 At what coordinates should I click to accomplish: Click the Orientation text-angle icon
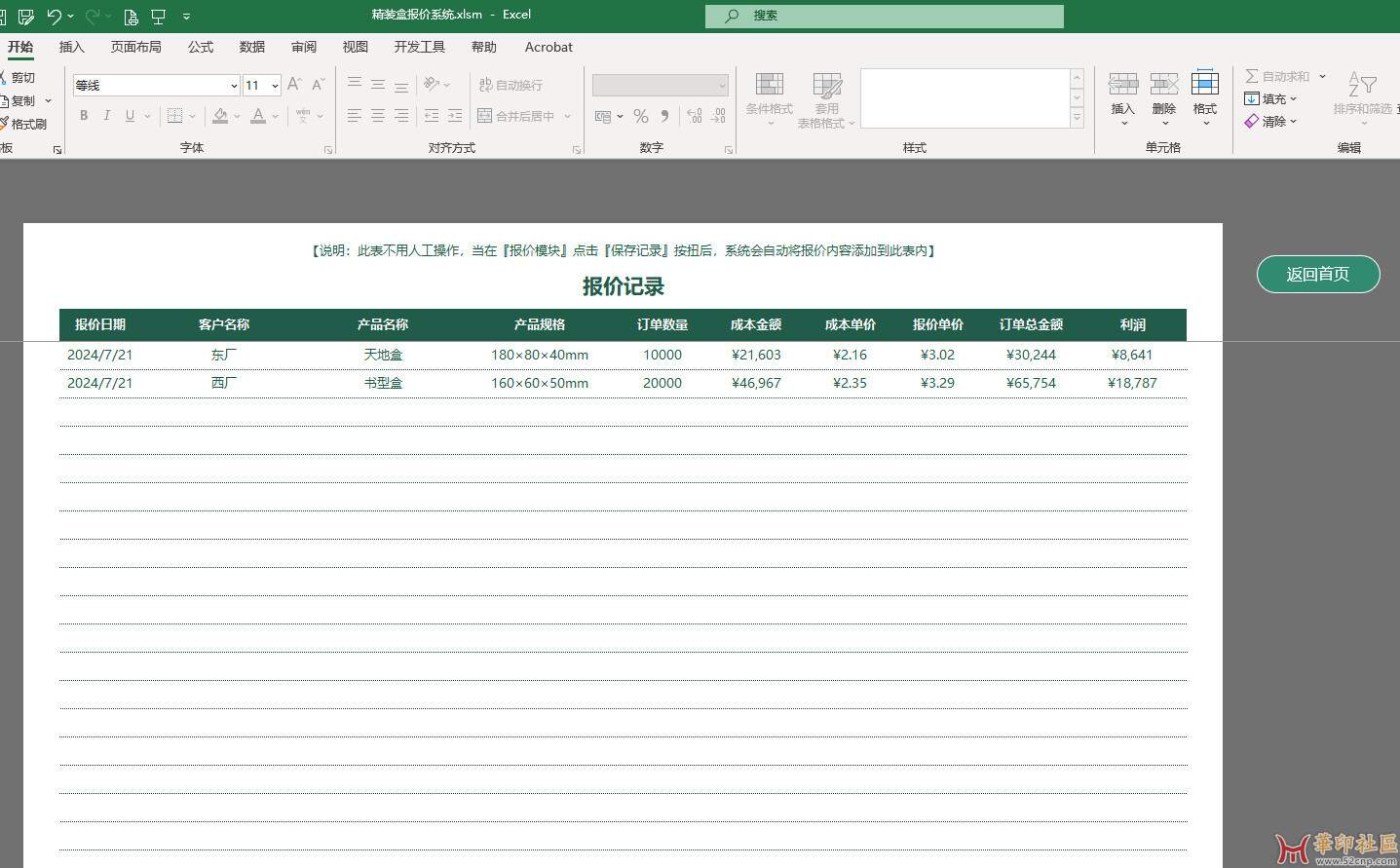tap(433, 85)
